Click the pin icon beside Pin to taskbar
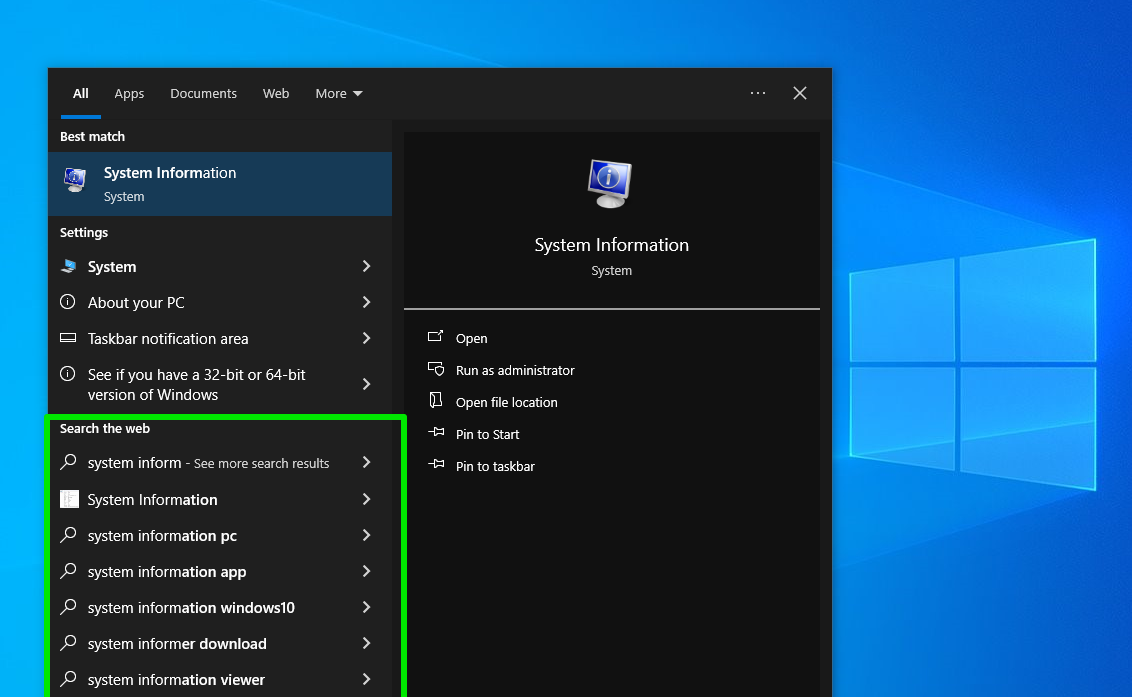 [x=436, y=464]
